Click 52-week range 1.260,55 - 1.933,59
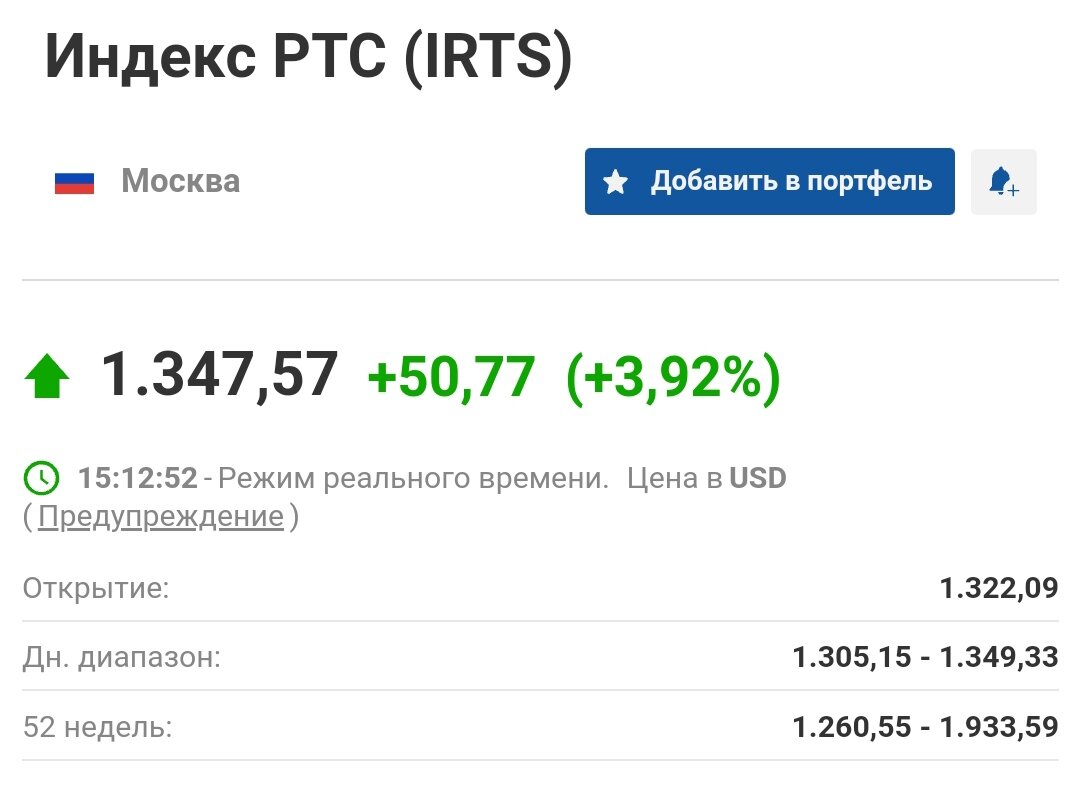 (x=925, y=727)
